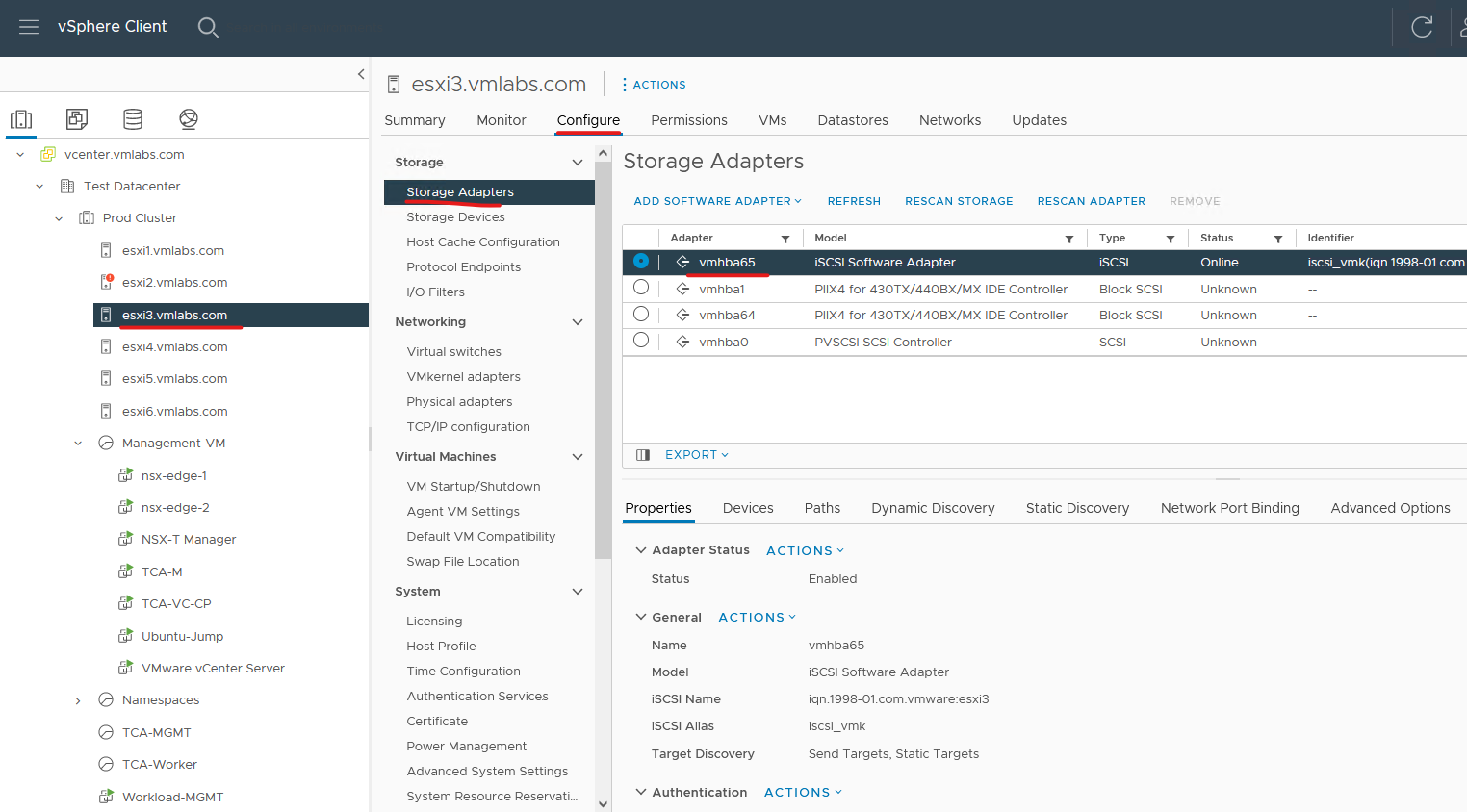Expand the Namespaces tree node
The width and height of the screenshot is (1467, 812).
pos(78,700)
